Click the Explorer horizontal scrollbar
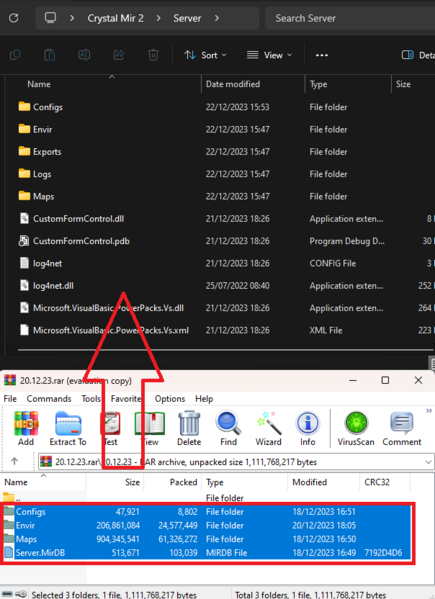Viewport: 435px width, 599px height. point(225,350)
